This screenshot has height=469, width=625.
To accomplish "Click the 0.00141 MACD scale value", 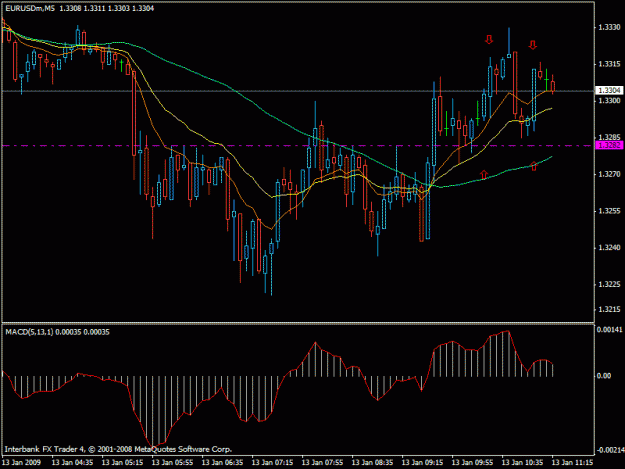I will pos(609,330).
